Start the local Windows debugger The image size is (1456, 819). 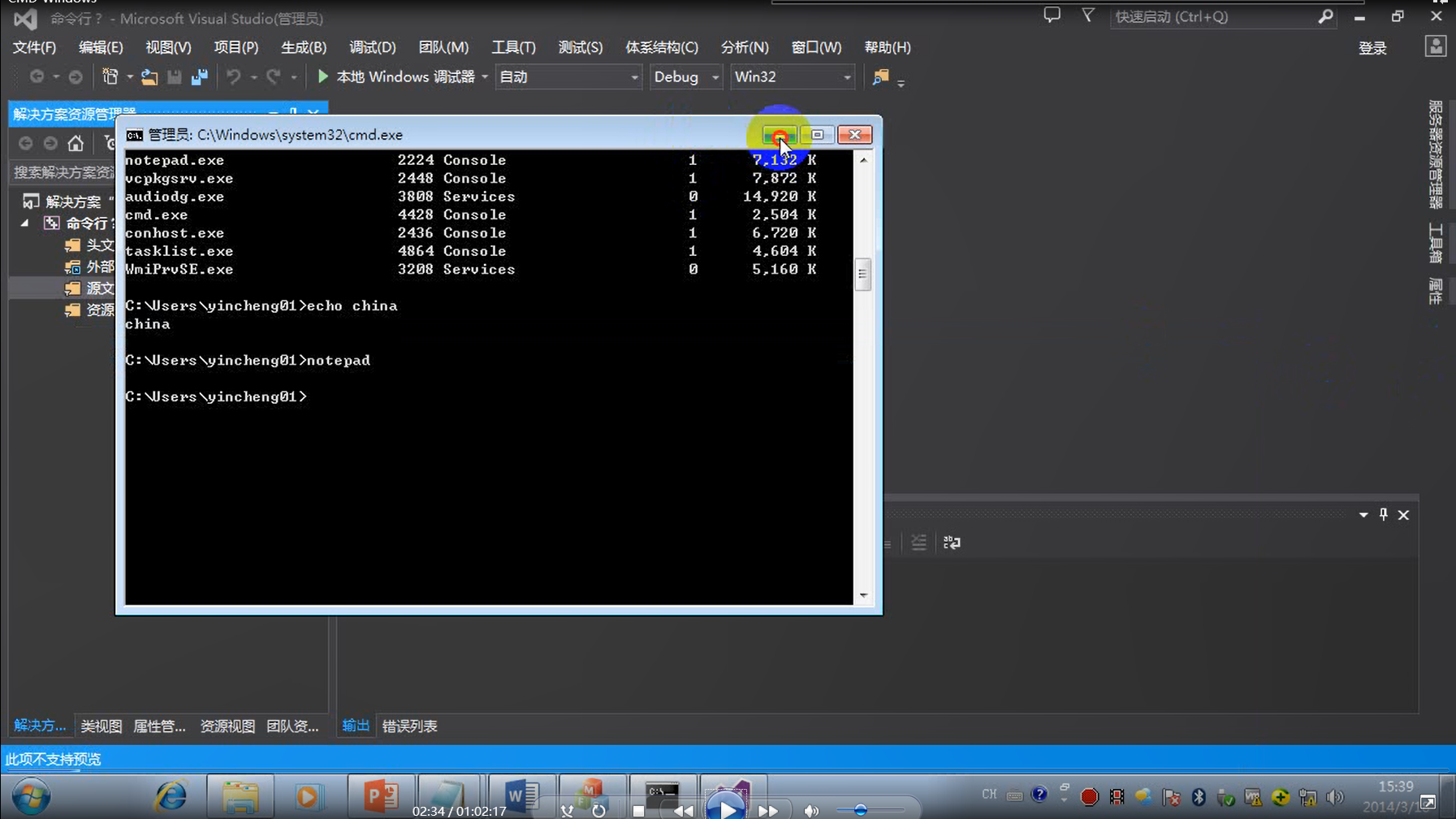click(395, 76)
